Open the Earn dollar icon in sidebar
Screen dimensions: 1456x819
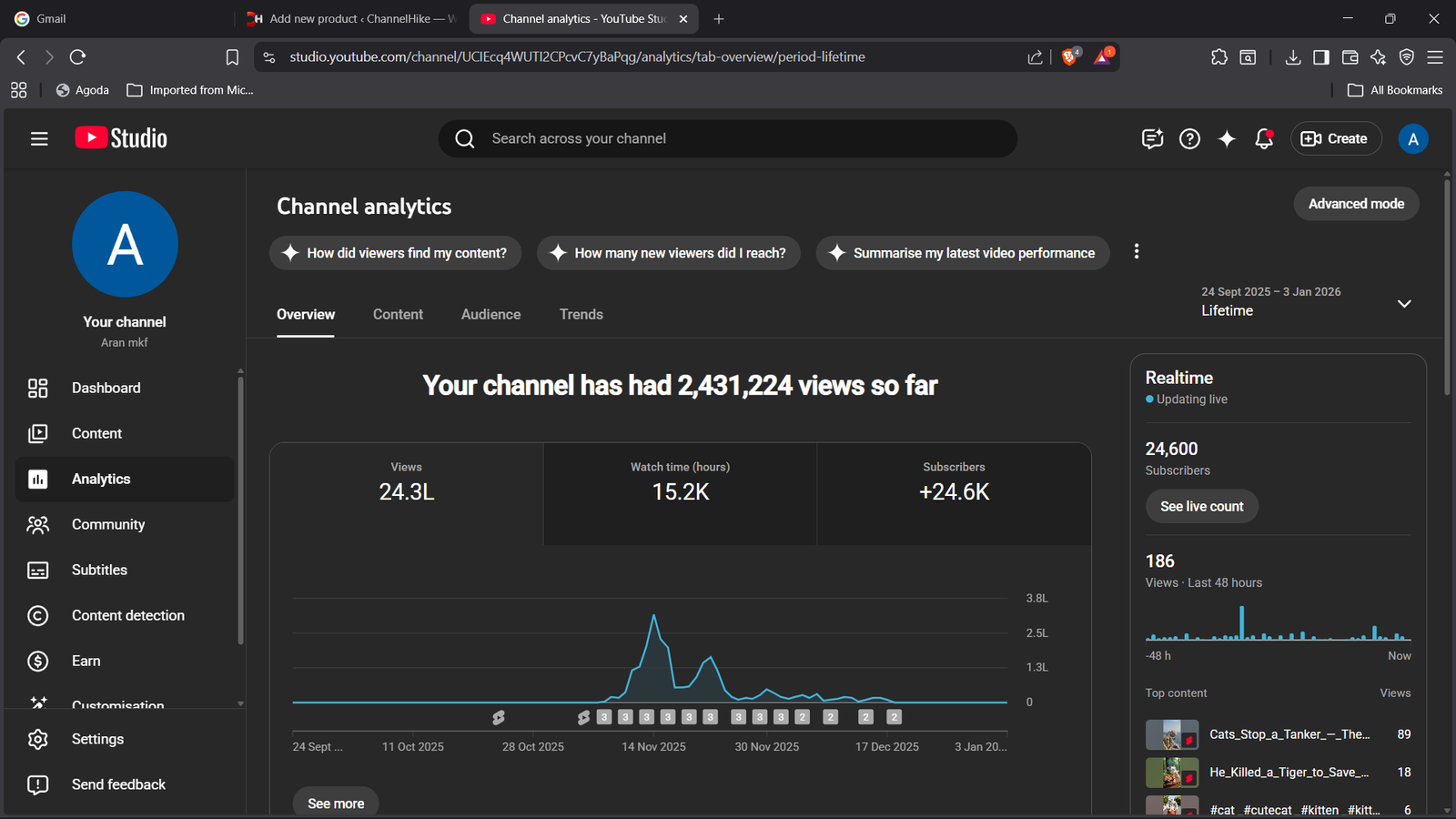click(x=37, y=661)
